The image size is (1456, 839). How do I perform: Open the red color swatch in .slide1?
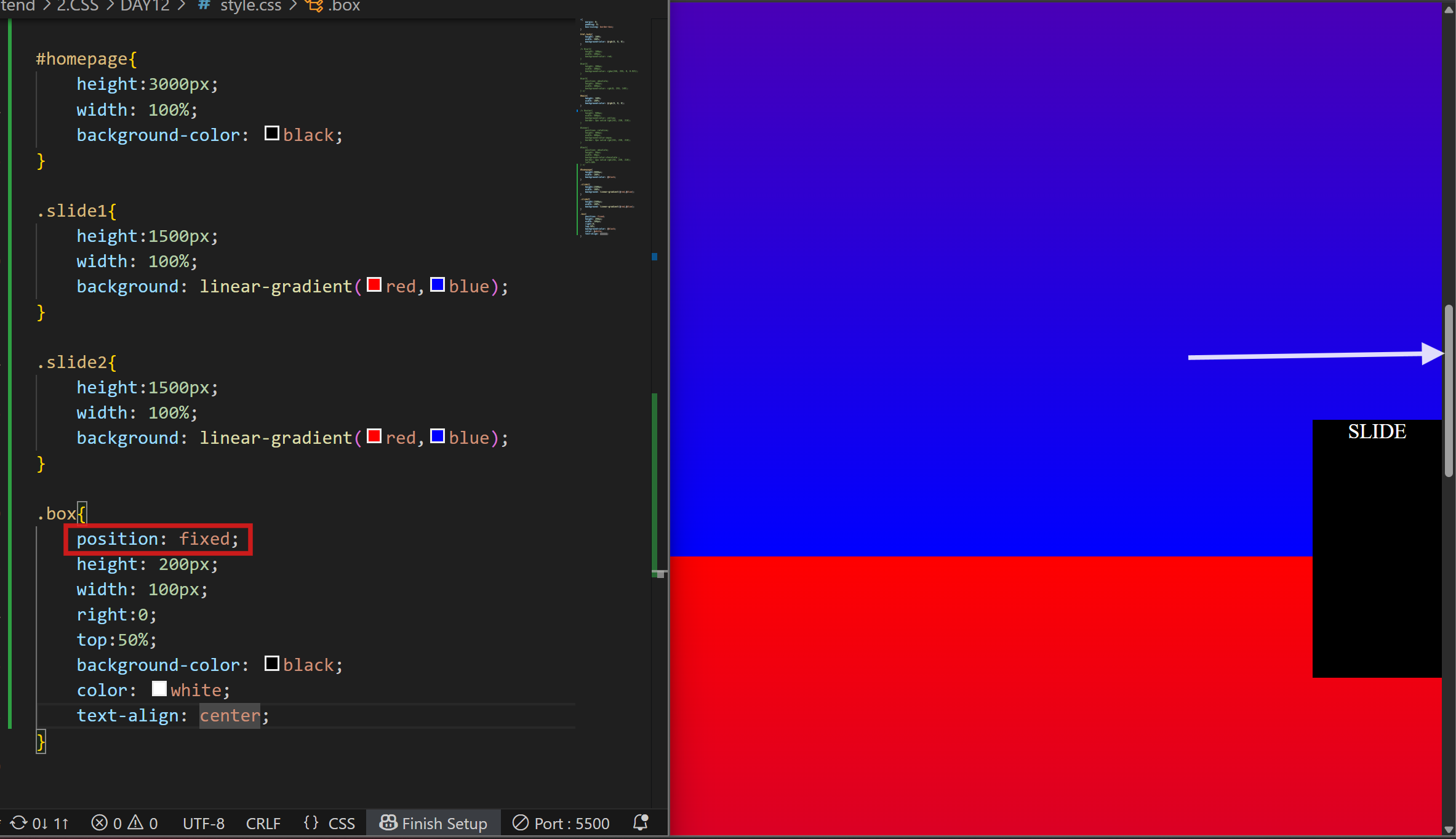374,285
